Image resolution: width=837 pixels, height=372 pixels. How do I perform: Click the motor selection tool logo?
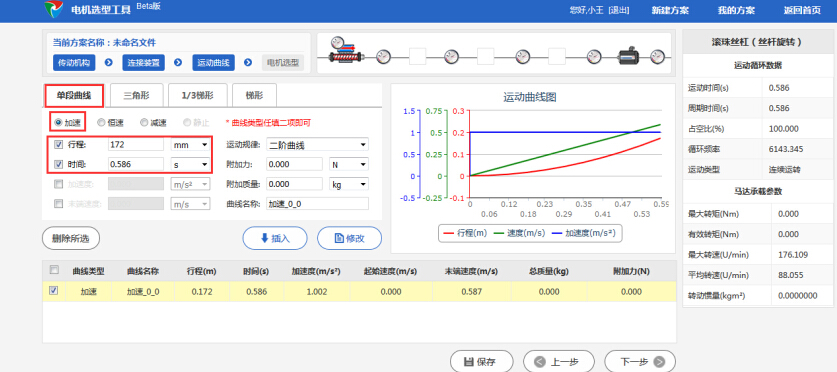[x=53, y=9]
